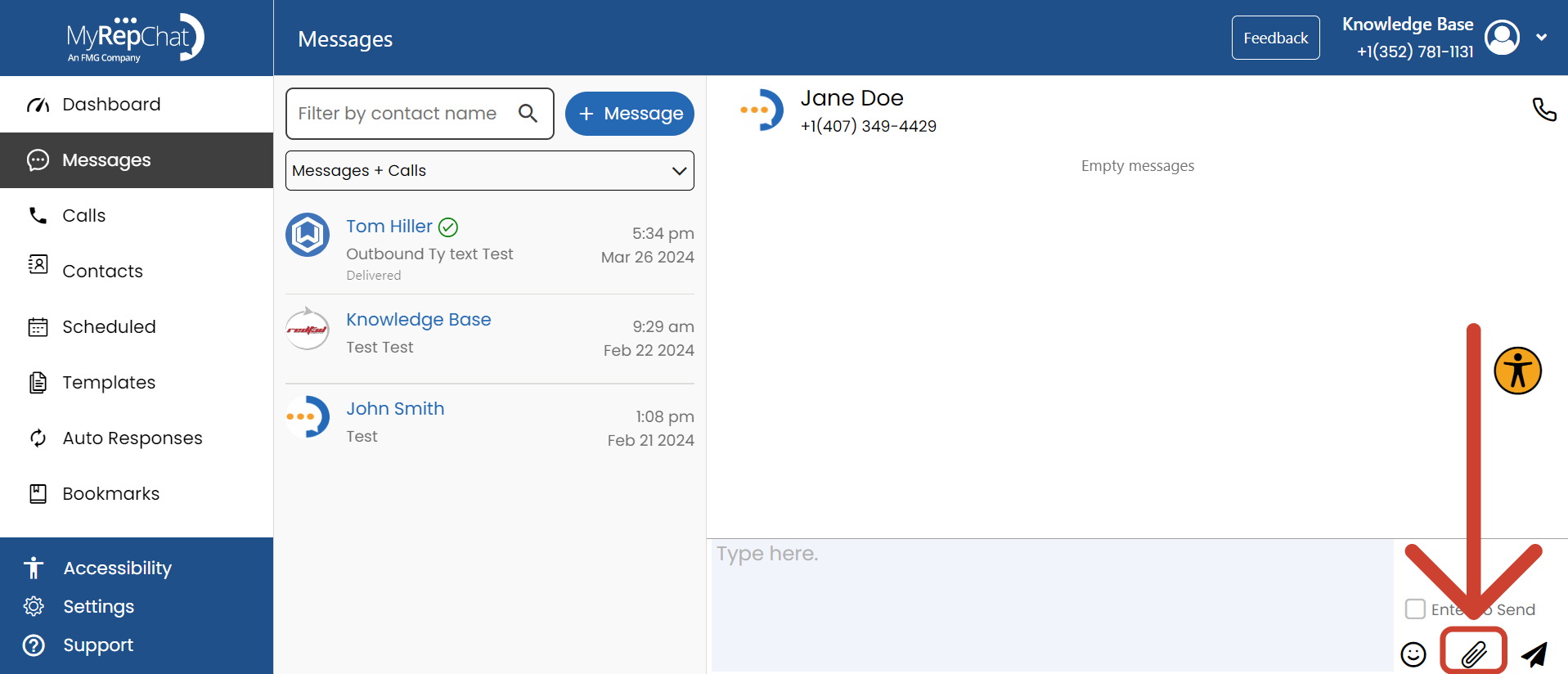The width and height of the screenshot is (1568, 674).
Task: Click the MyRepChat logo
Action: (136, 38)
